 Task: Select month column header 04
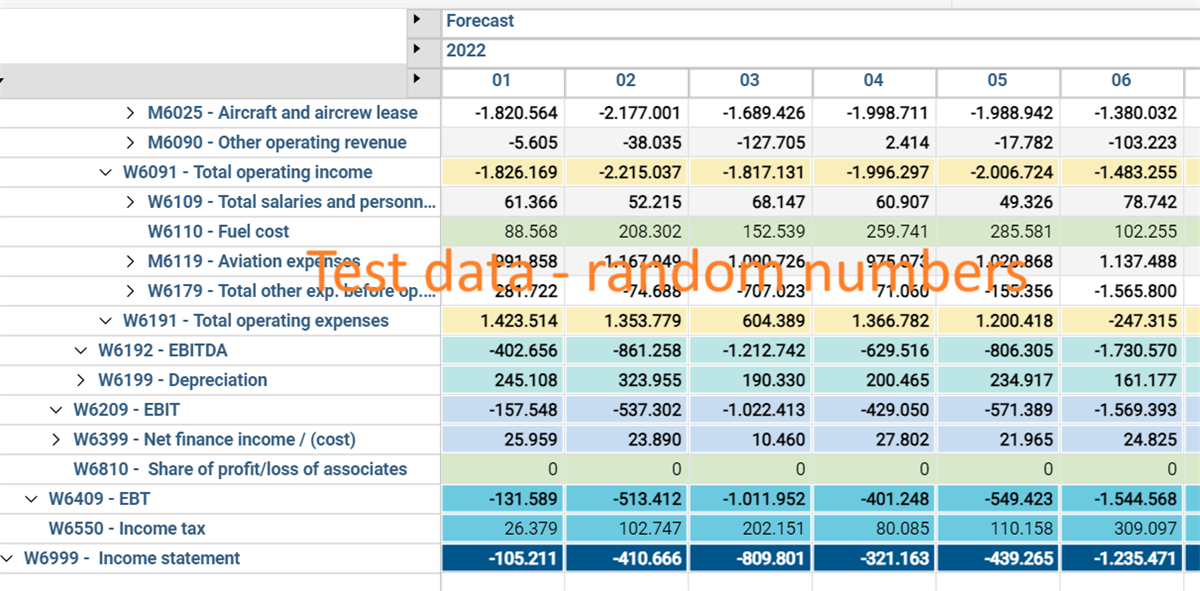pyautogui.click(x=874, y=80)
